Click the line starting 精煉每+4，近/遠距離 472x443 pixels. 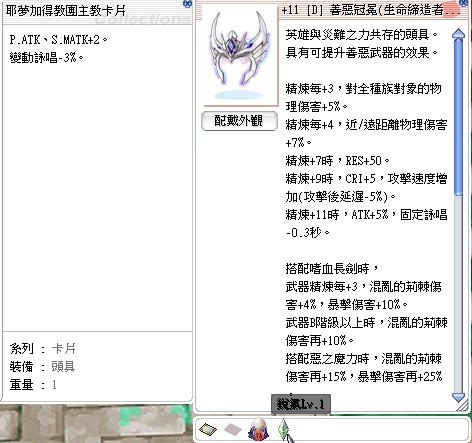366,125
